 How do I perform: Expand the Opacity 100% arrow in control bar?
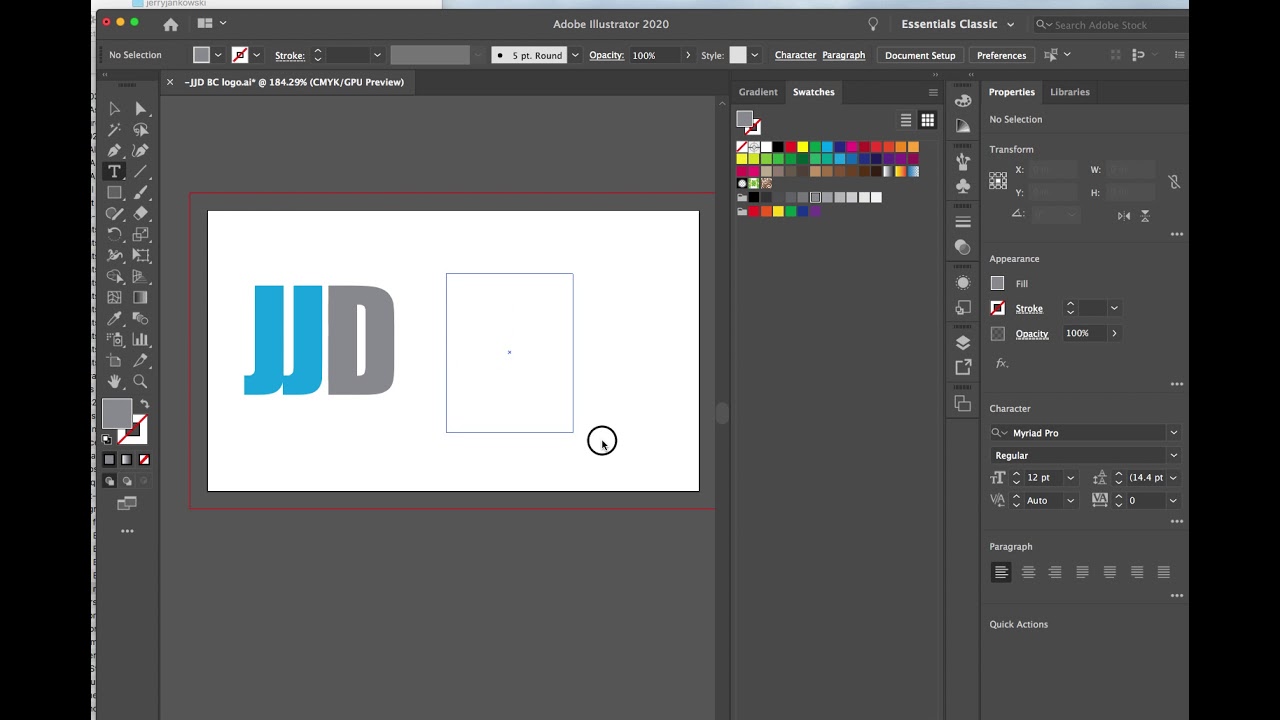coord(688,55)
